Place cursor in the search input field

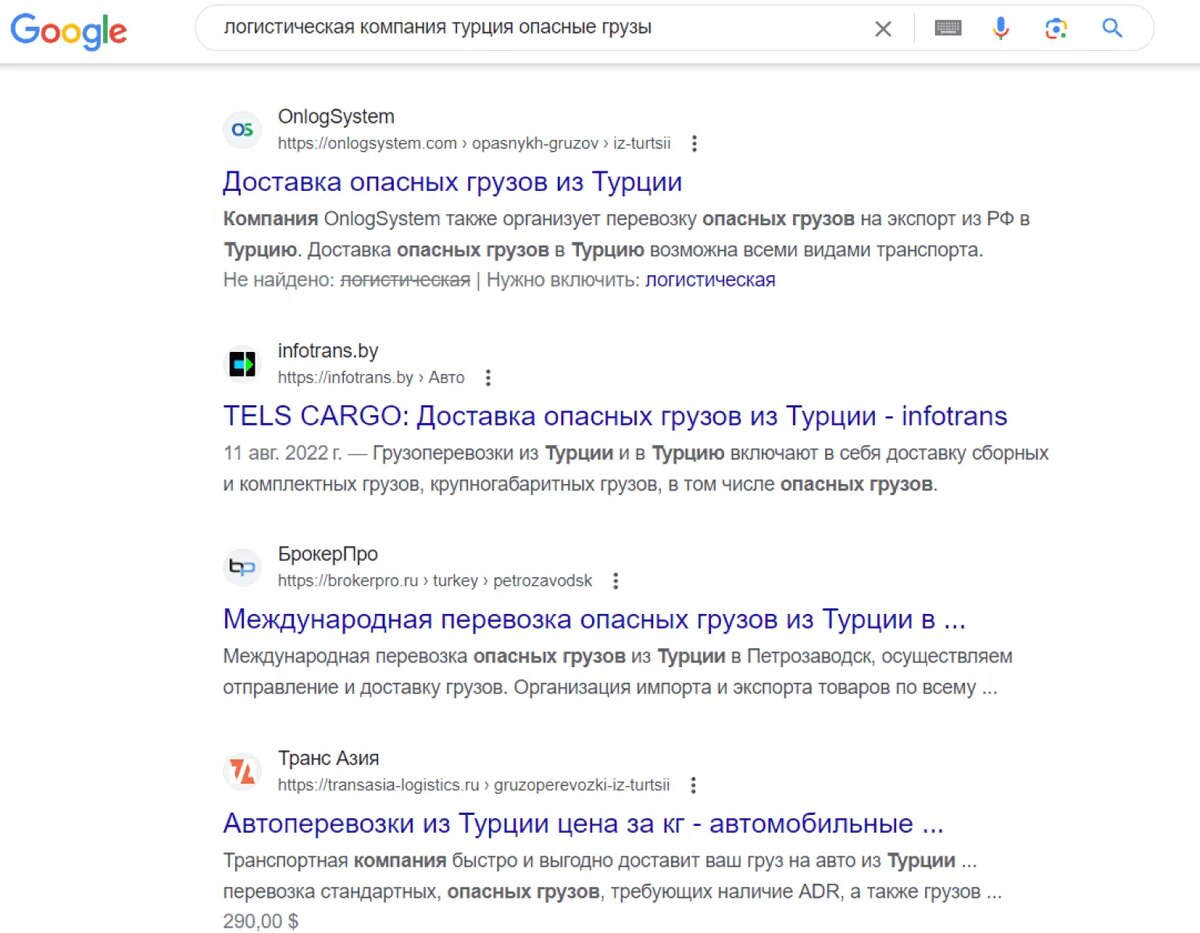click(x=550, y=28)
